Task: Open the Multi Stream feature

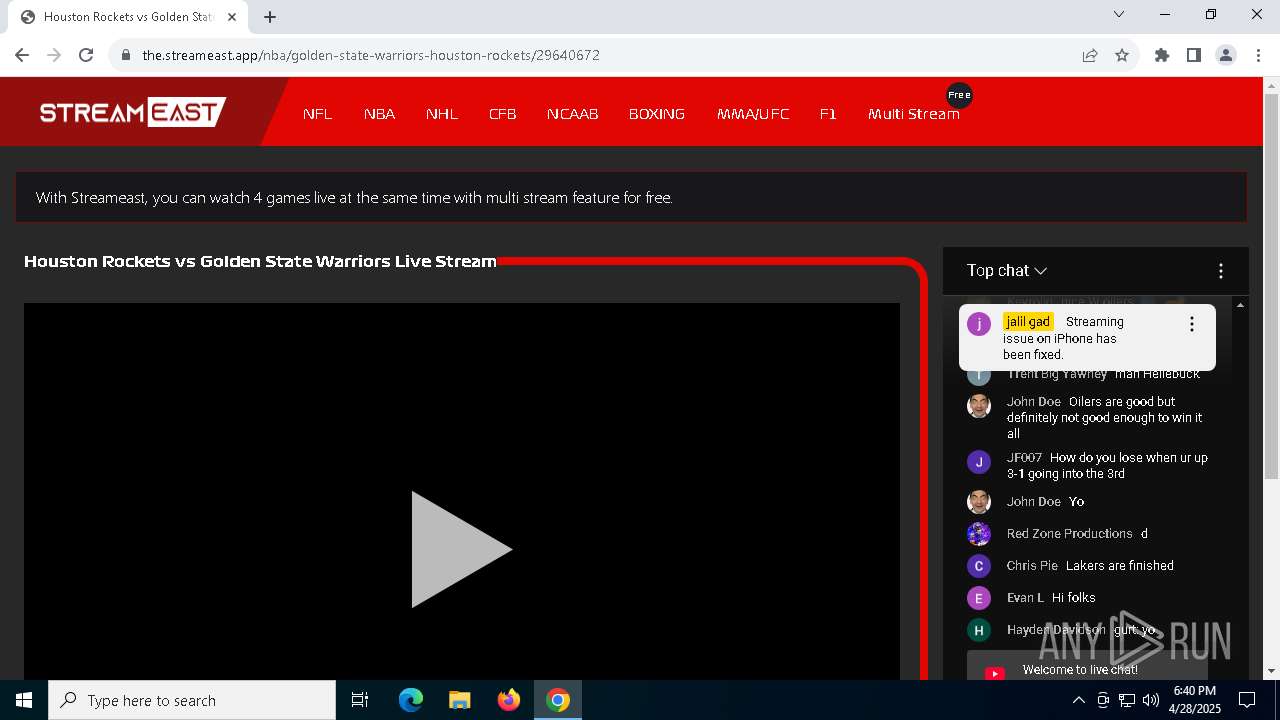Action: pyautogui.click(x=913, y=114)
